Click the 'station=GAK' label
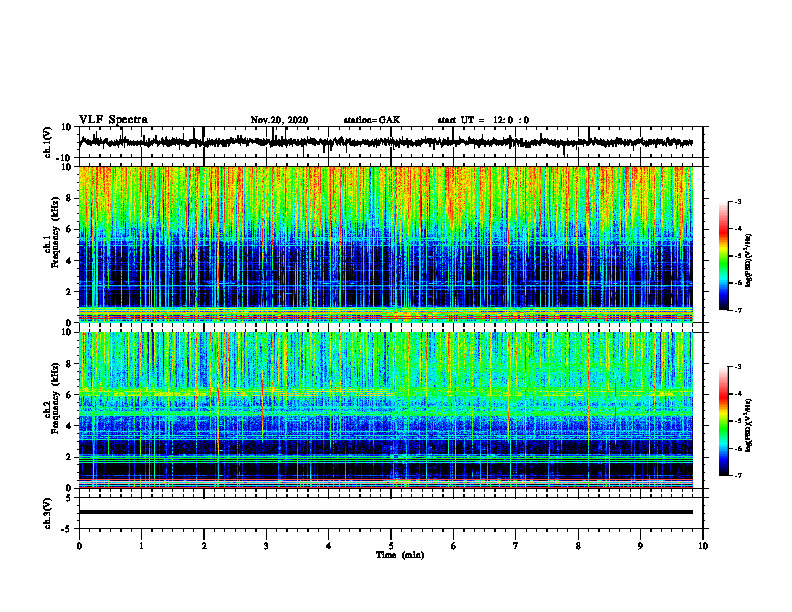The height and width of the screenshot is (612, 792). coord(372,120)
